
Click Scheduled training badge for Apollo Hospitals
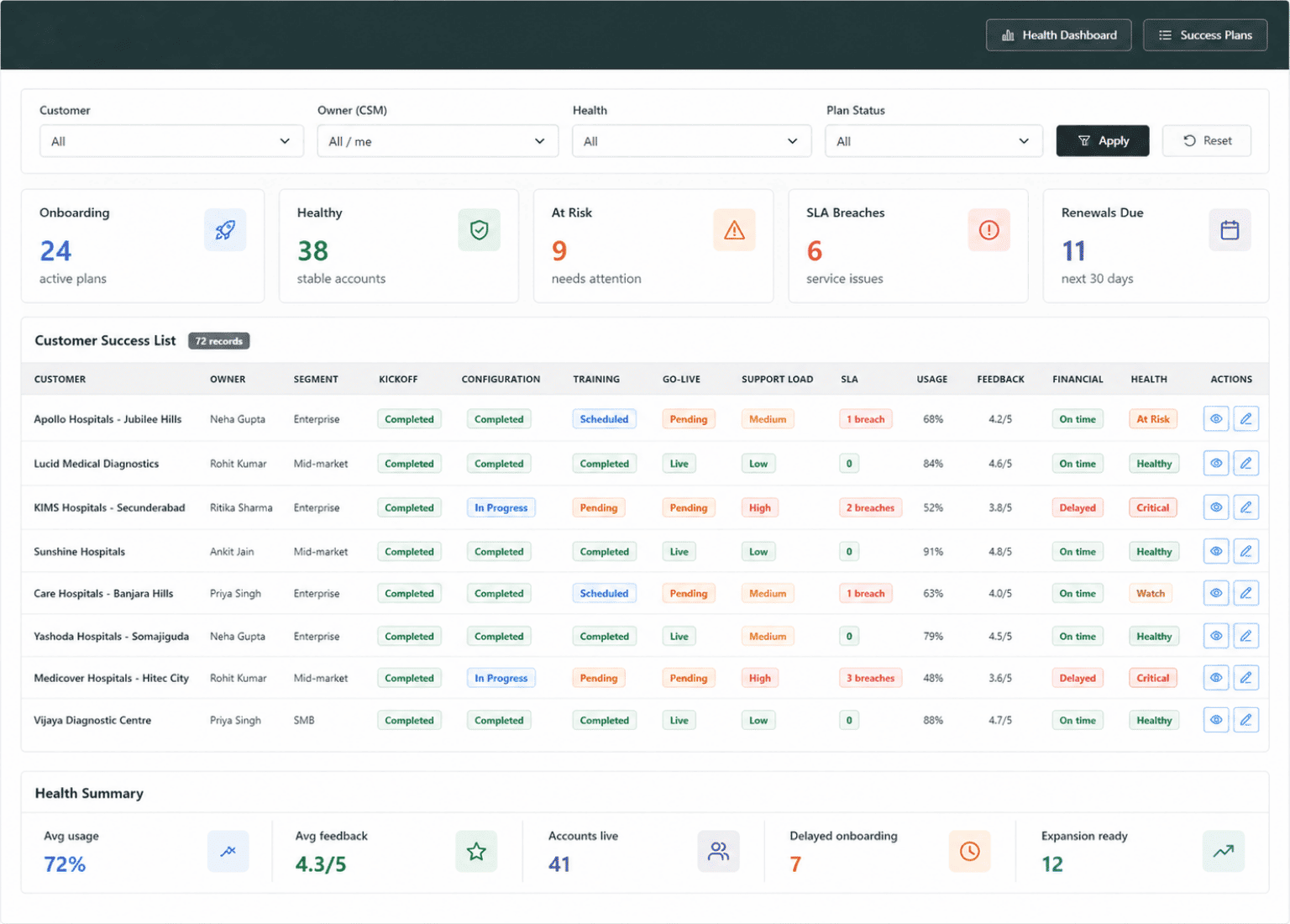(604, 419)
